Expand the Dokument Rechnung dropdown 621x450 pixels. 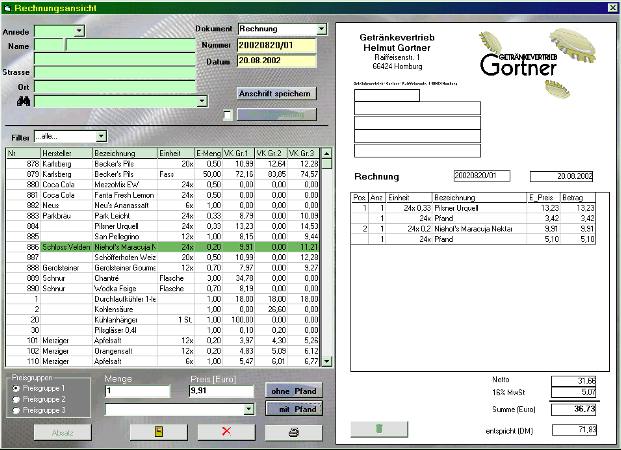[x=321, y=29]
